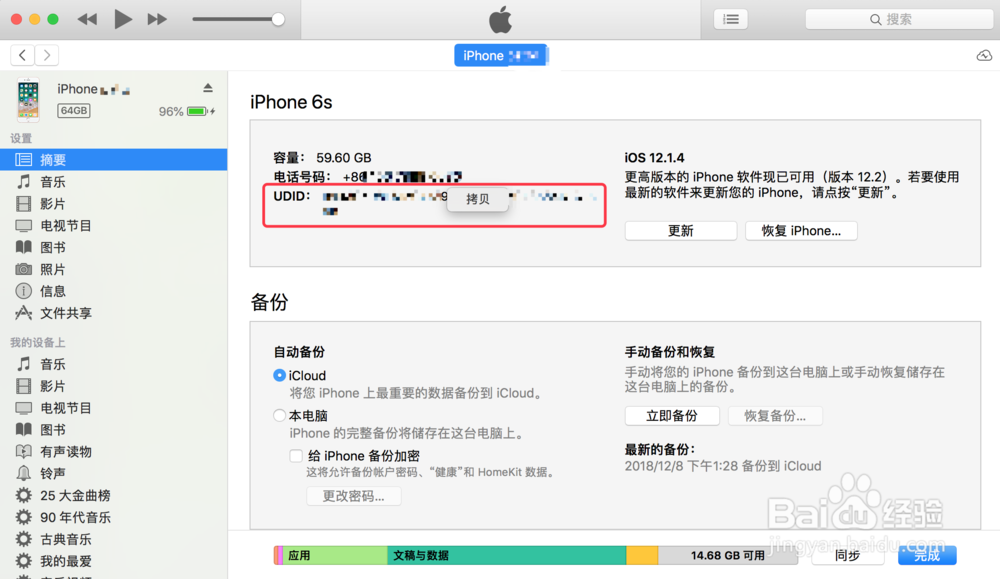This screenshot has height=579, width=1000.
Task: Click the iCloud download icon
Action: pos(984,55)
